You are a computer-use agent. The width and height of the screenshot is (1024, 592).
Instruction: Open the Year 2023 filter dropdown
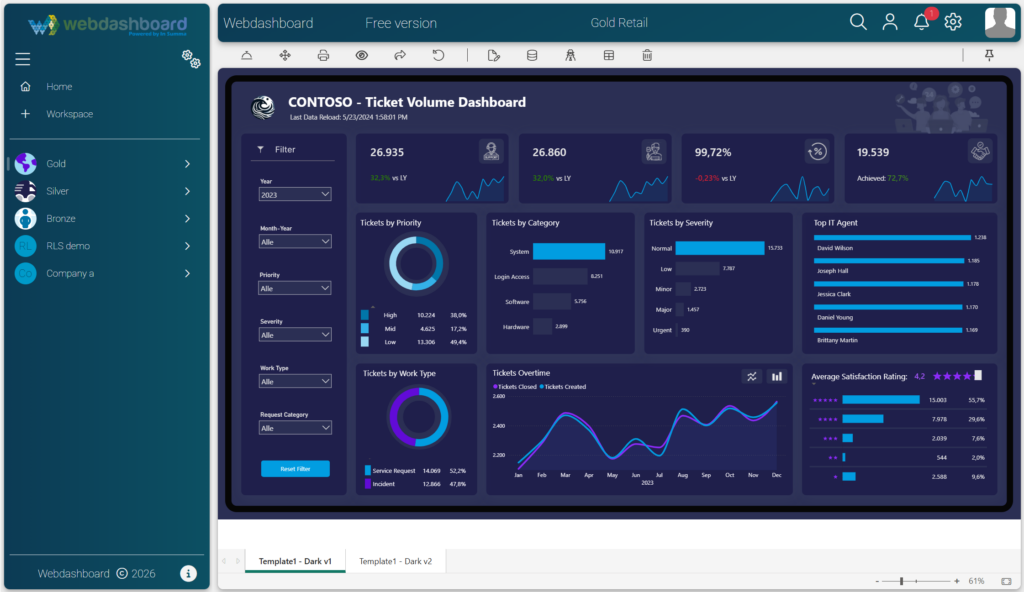(x=295, y=195)
